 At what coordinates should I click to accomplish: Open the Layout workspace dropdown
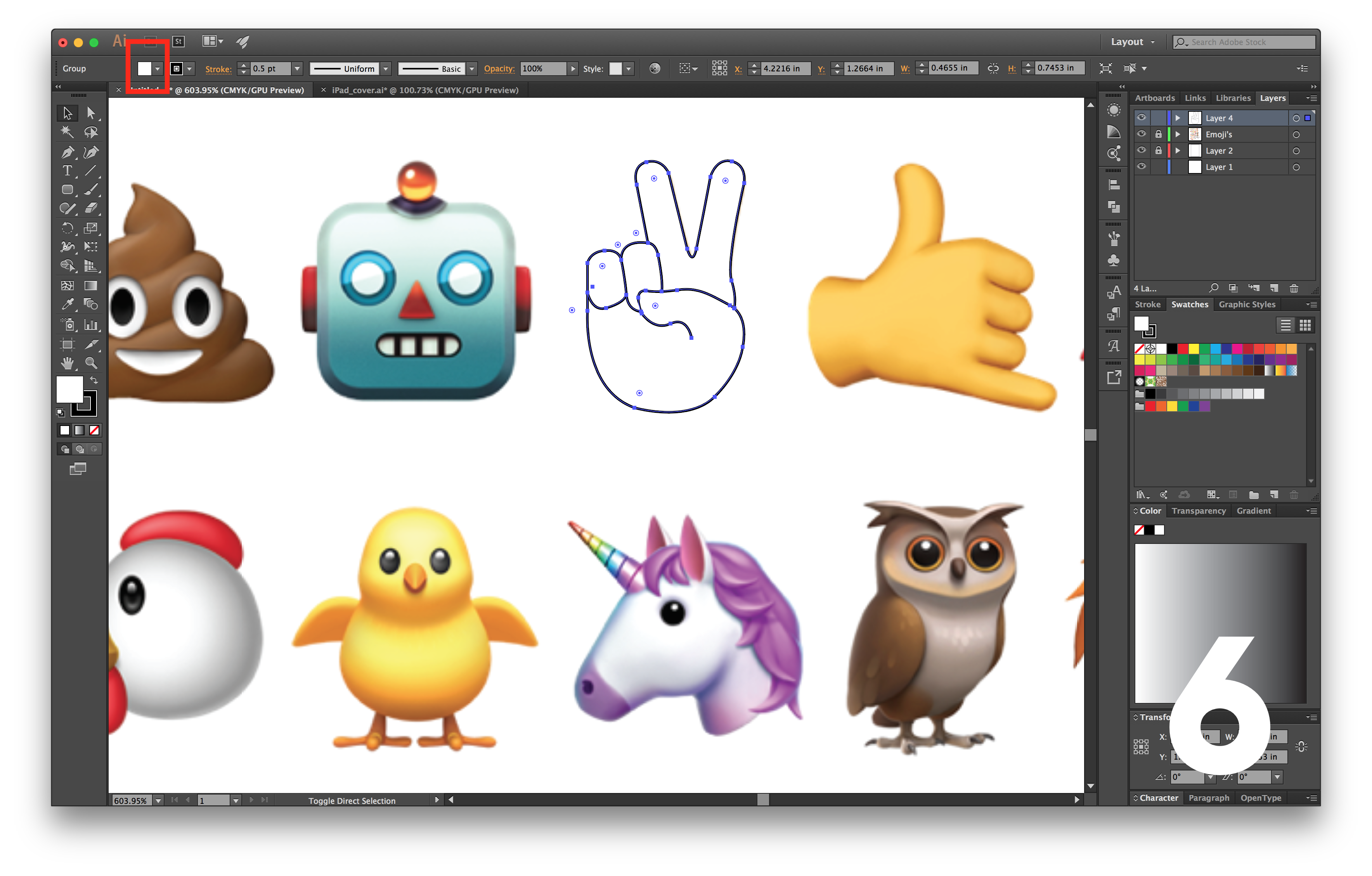pyautogui.click(x=1133, y=42)
